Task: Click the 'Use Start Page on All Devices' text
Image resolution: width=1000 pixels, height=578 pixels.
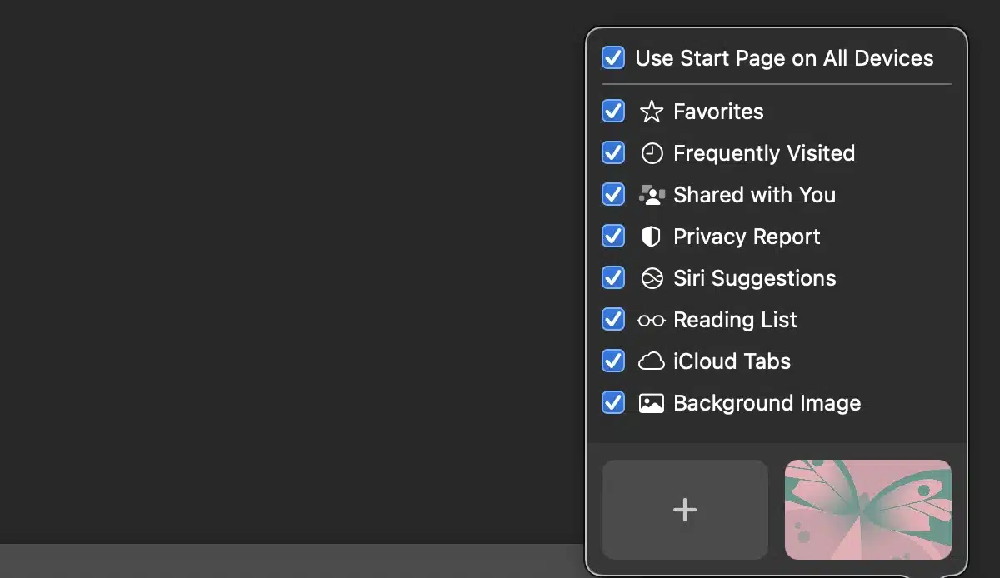Action: pos(784,58)
